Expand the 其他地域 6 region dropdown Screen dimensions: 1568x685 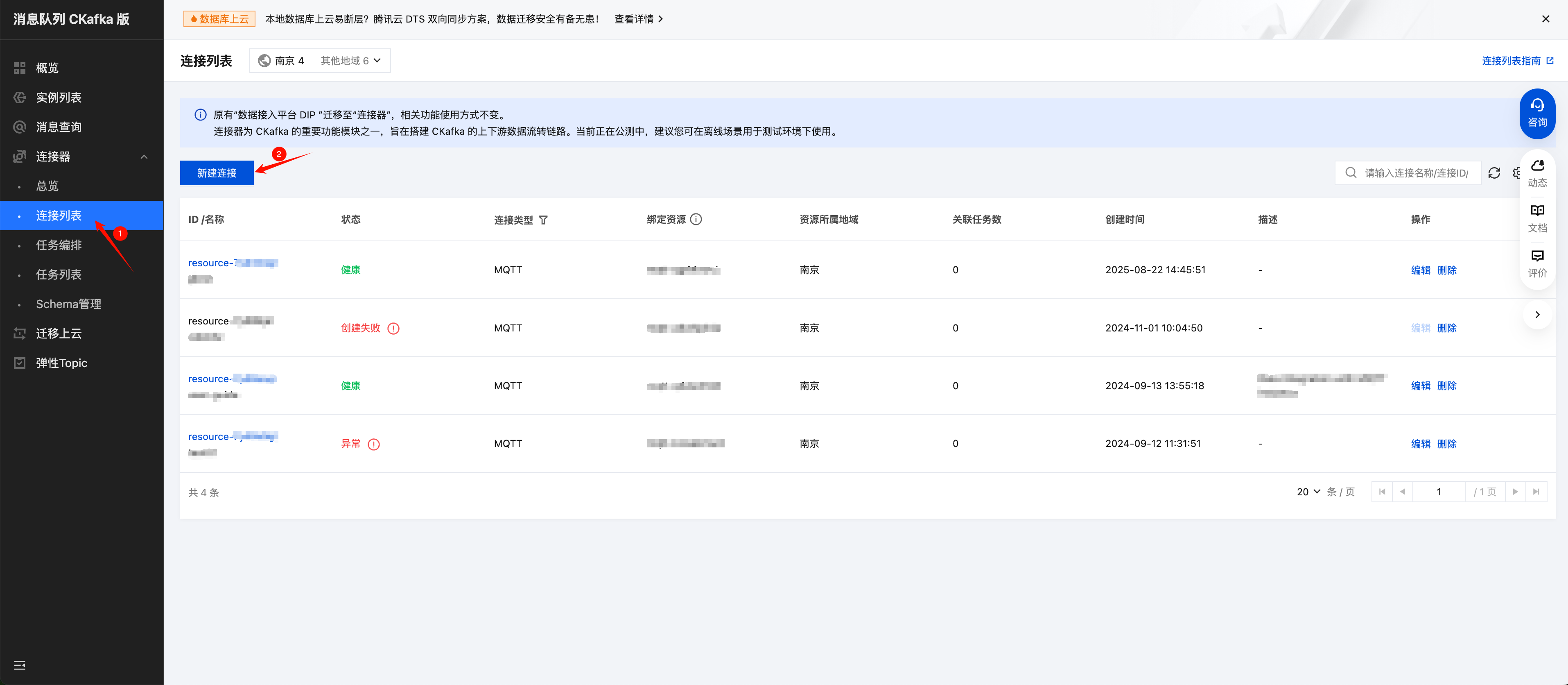tap(350, 61)
